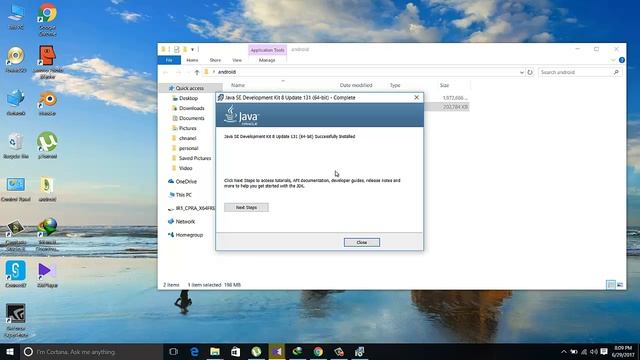640x360 pixels.
Task: Open Google Chrome desktop shortcut
Action: 47,20
